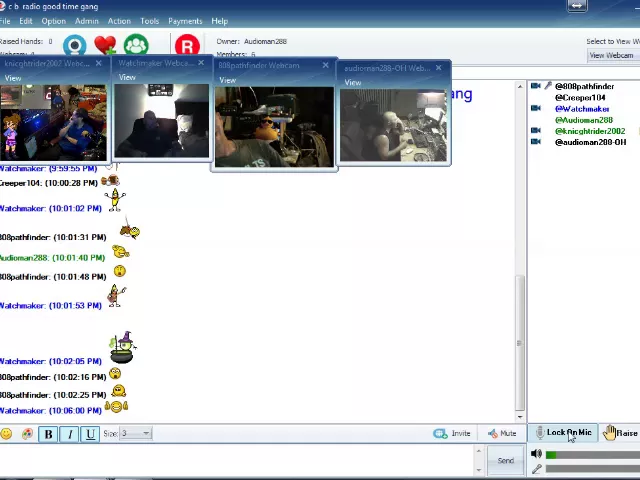Open the Admin menu
Image resolution: width=640 pixels, height=480 pixels.
(87, 21)
